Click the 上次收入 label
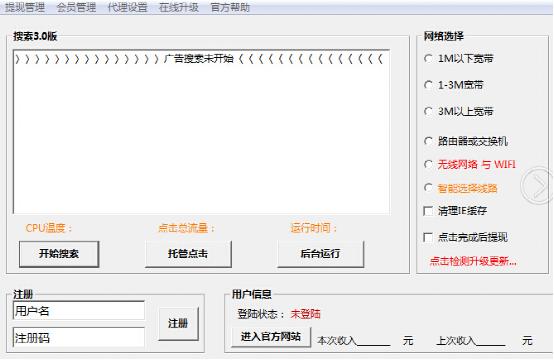This screenshot has height=360, width=554. coord(456,341)
